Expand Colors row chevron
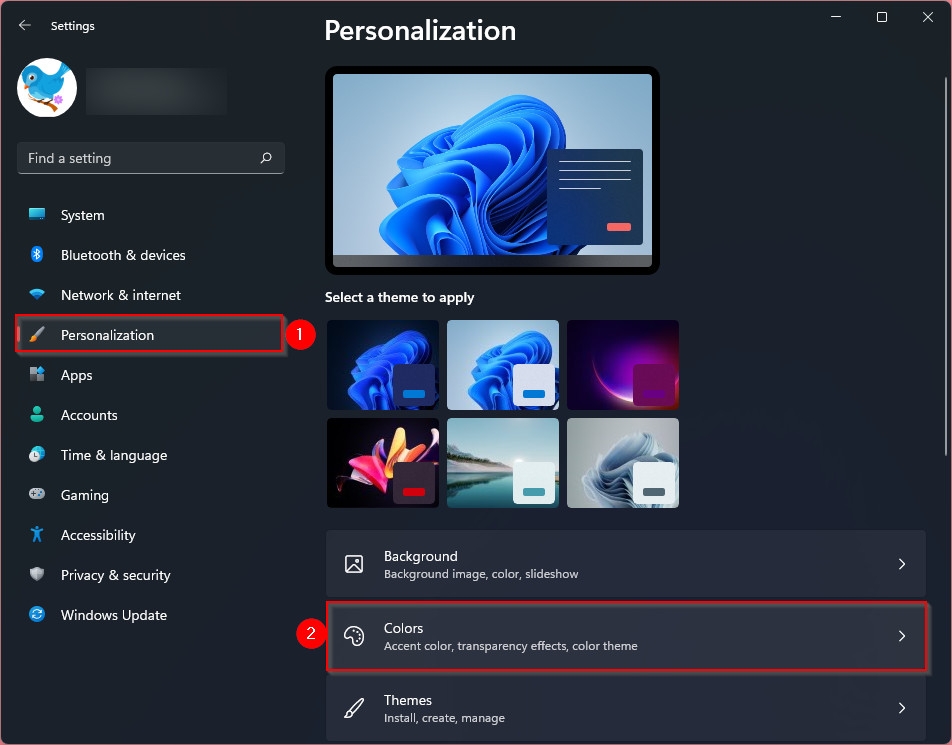952x745 pixels. (902, 636)
